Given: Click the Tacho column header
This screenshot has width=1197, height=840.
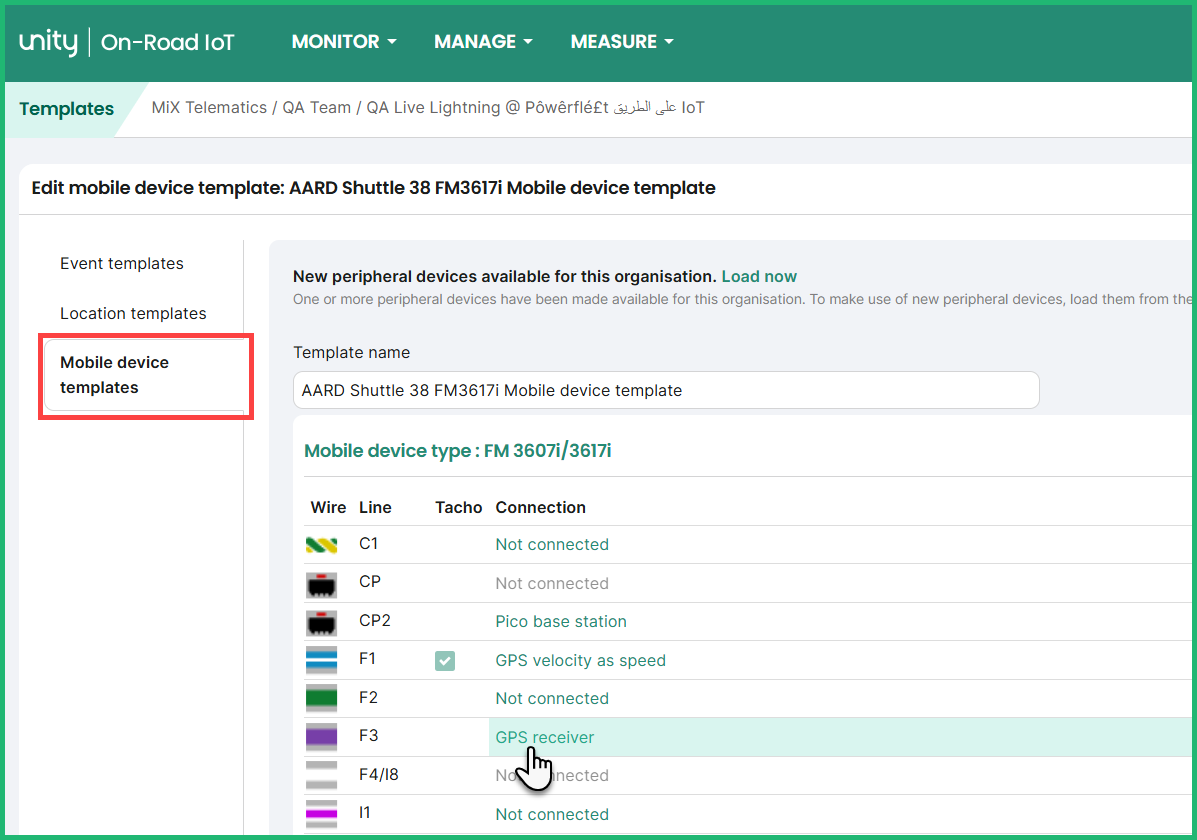Looking at the screenshot, I should (x=458, y=507).
